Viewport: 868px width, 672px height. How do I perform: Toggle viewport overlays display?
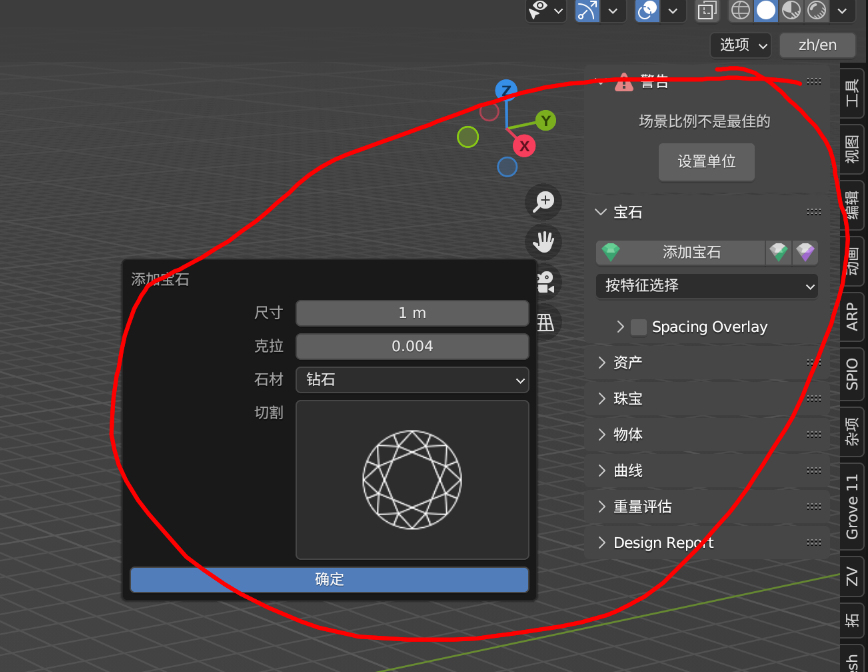(x=647, y=10)
